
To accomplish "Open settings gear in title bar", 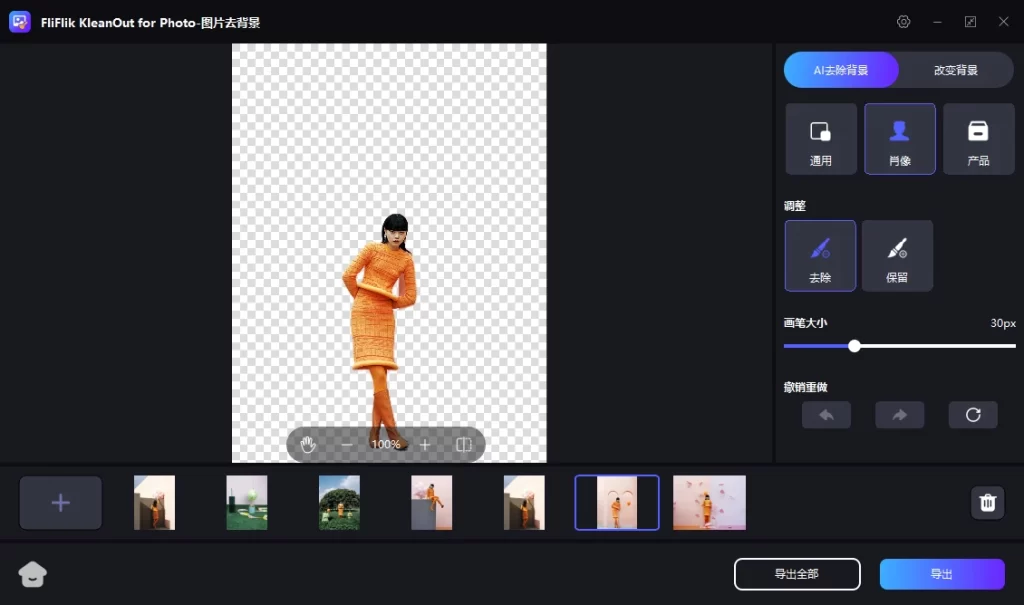I will (904, 22).
